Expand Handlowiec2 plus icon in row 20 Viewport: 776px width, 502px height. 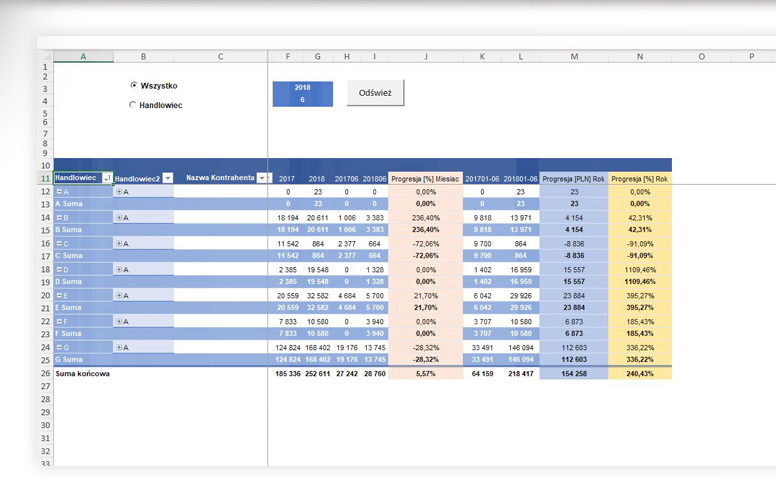[x=119, y=295]
